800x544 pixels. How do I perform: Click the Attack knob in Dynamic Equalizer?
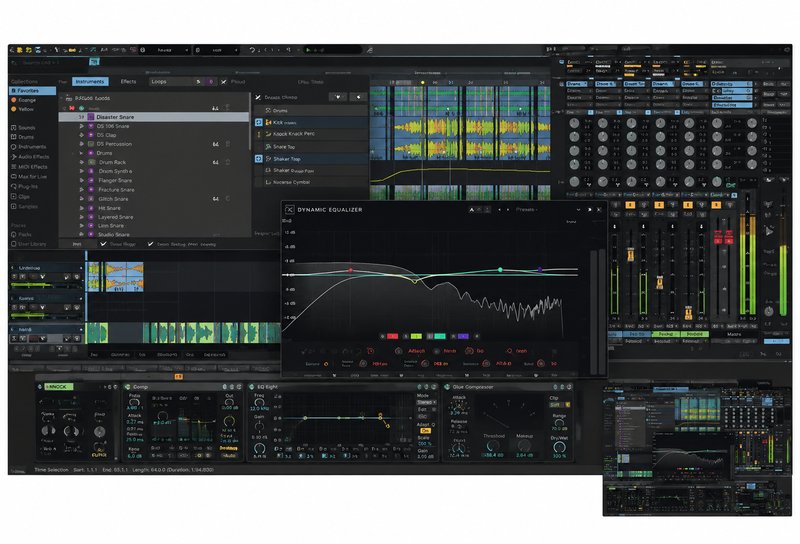[398, 351]
